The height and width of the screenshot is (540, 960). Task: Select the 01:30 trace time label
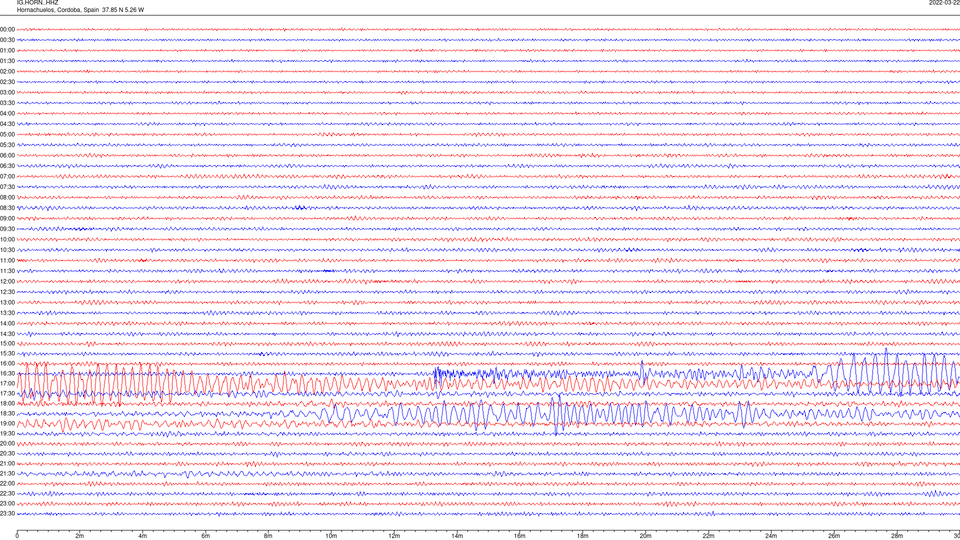(7, 61)
